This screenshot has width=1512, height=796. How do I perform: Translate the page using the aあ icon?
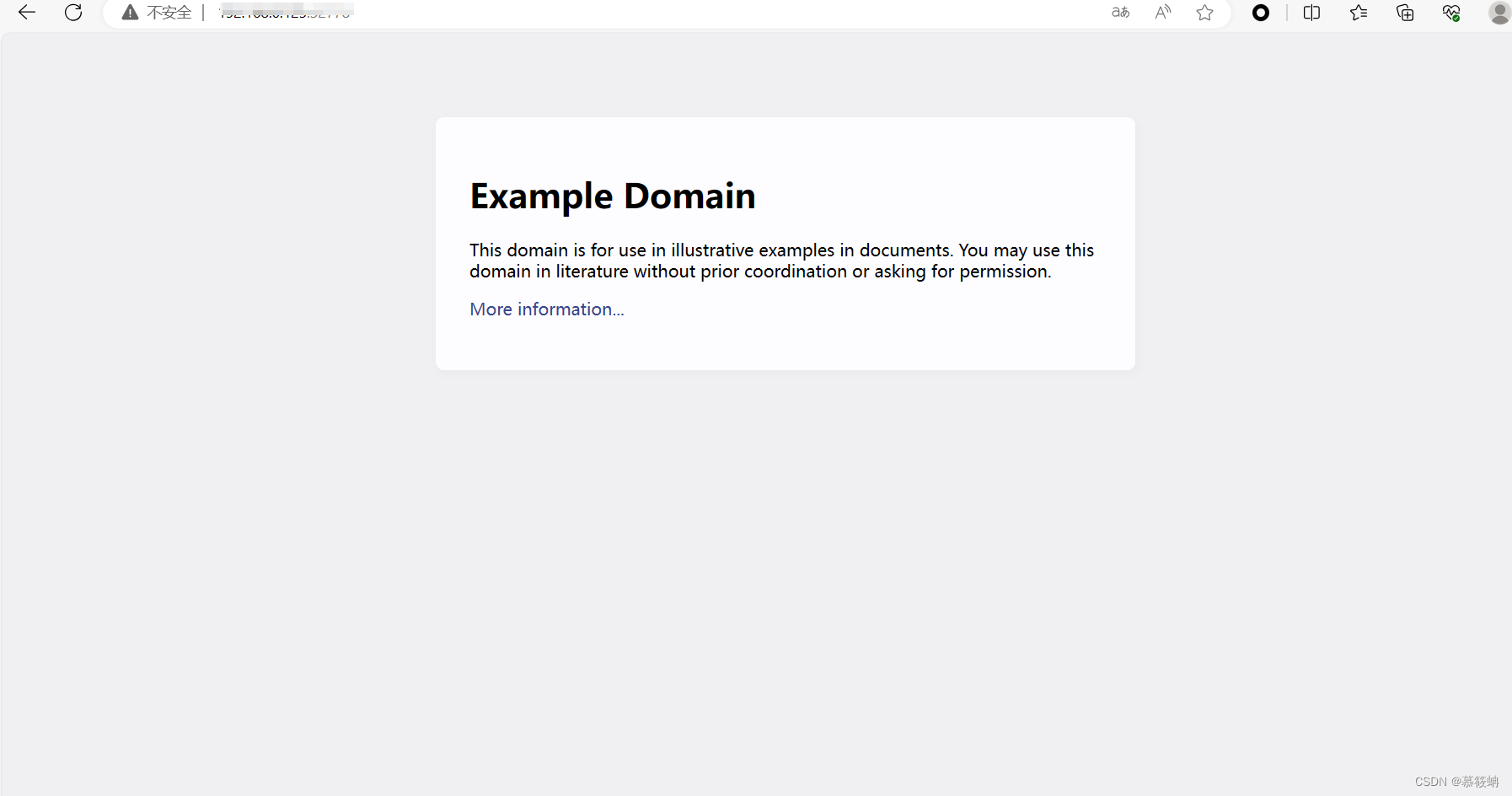(1121, 12)
